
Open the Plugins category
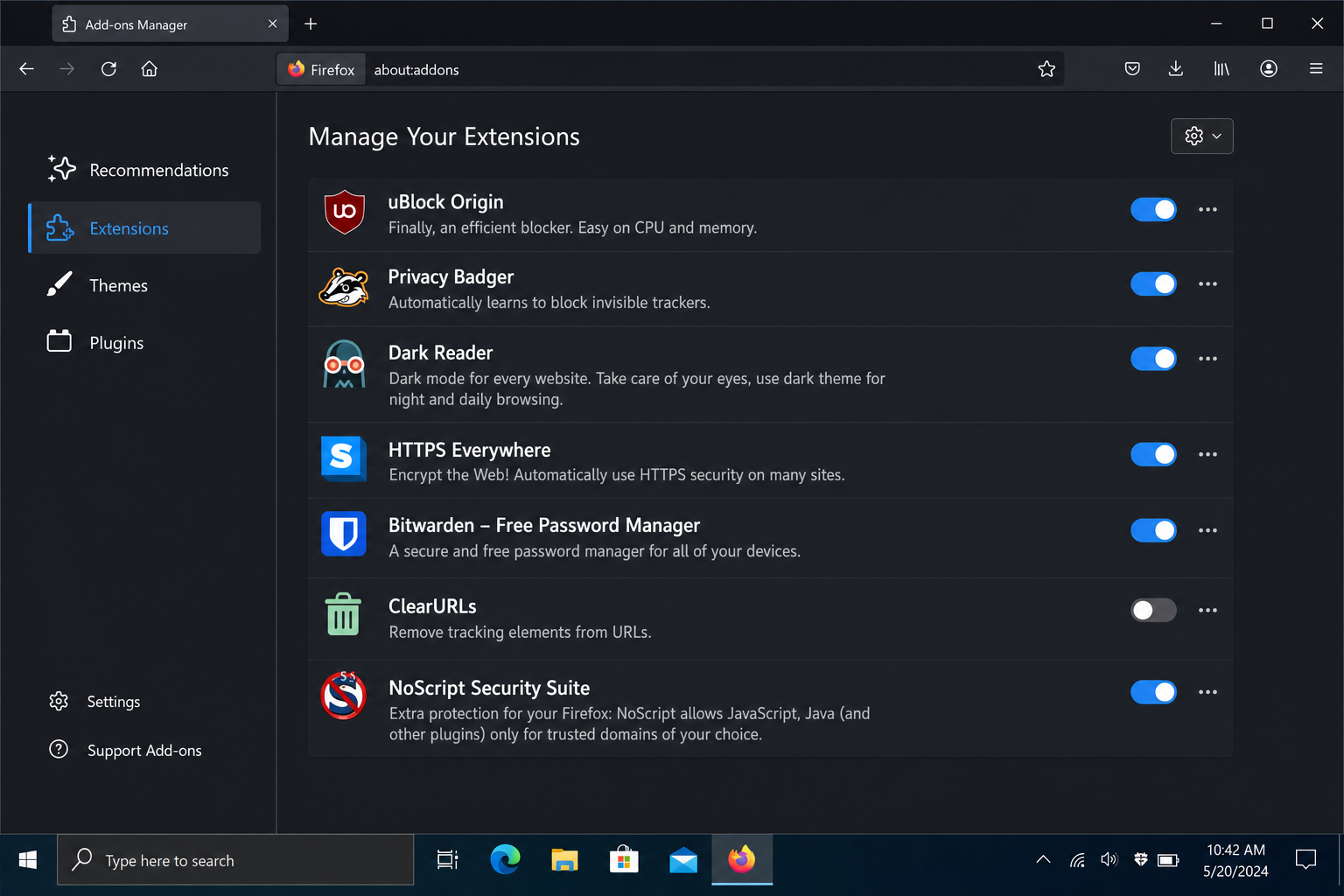pos(144,343)
